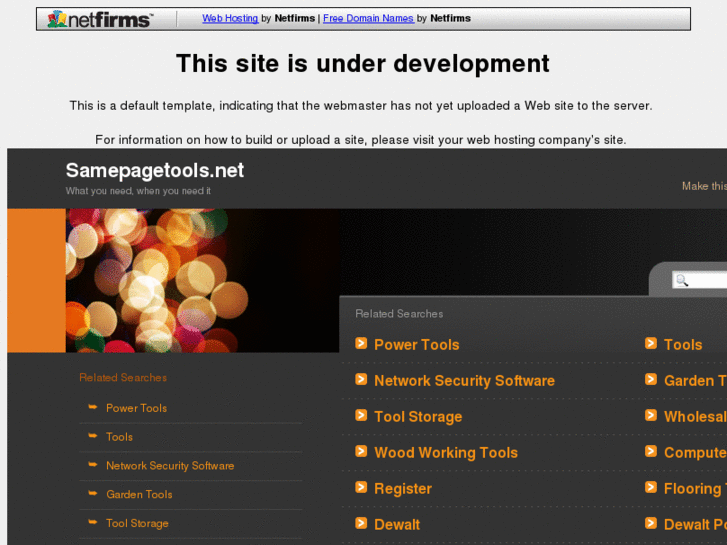
Task: Open the Dewalt Po… link in right column
Action: pos(695,525)
